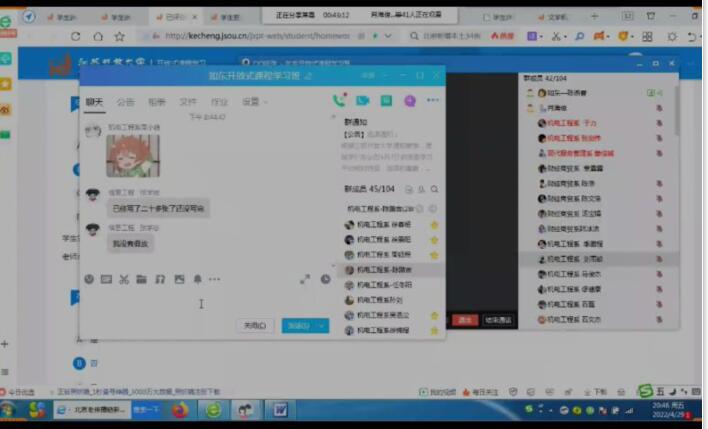708x429 pixels.
Task: Click the scissors screenshot tool
Action: [124, 279]
